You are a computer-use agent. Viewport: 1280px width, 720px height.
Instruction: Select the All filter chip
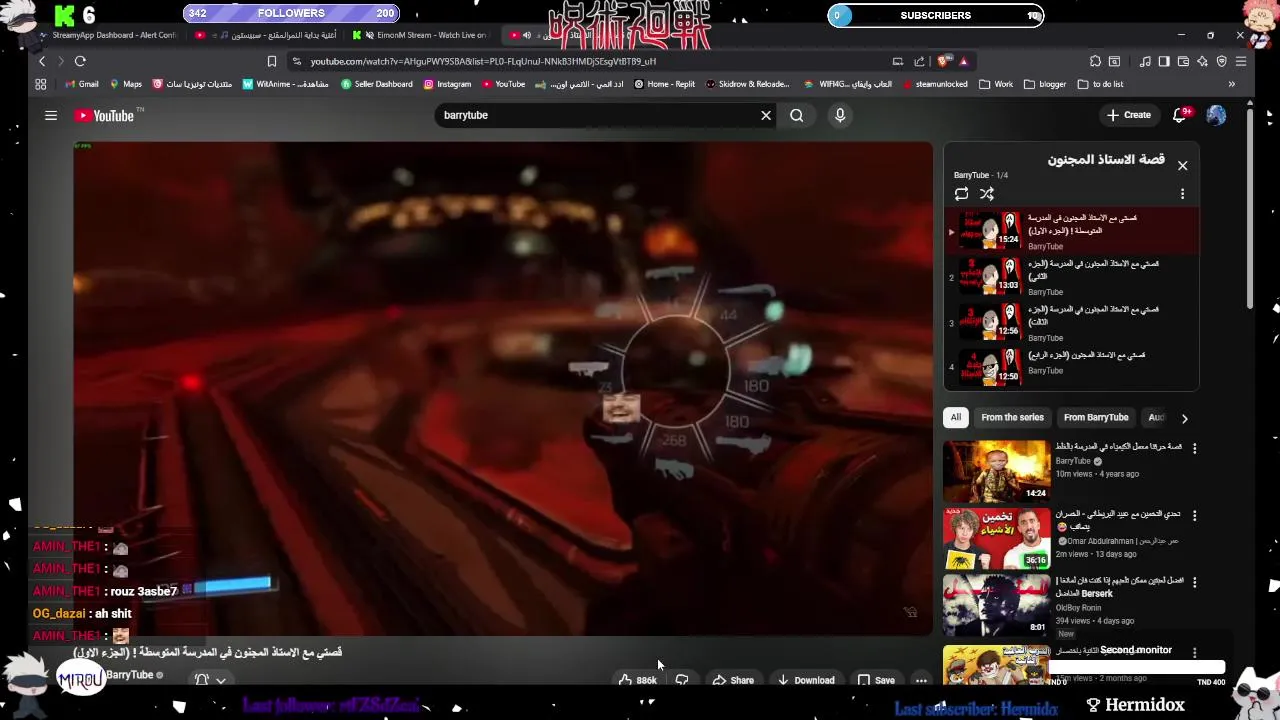[955, 417]
